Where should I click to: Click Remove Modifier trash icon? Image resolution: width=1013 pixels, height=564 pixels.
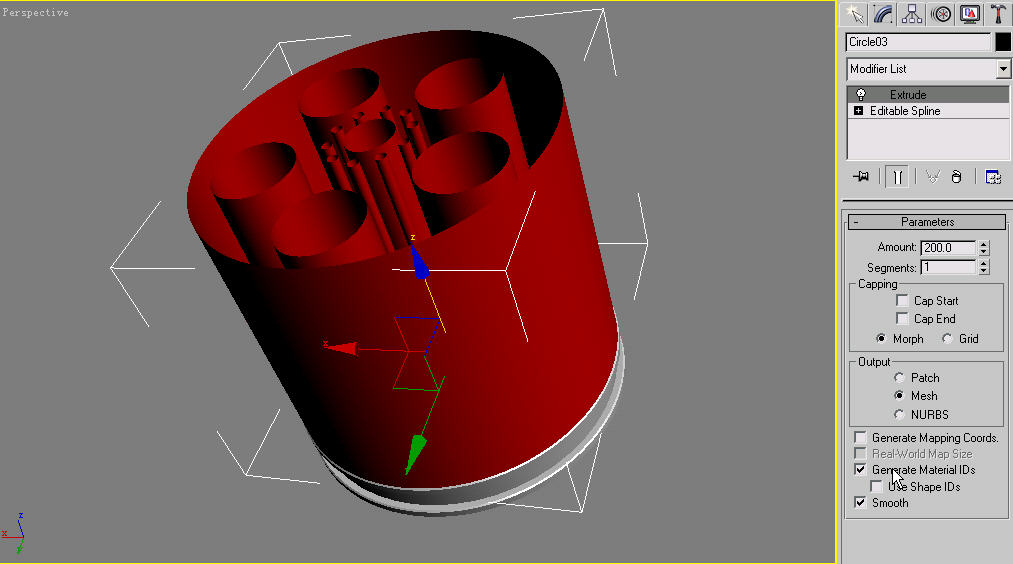point(956,177)
